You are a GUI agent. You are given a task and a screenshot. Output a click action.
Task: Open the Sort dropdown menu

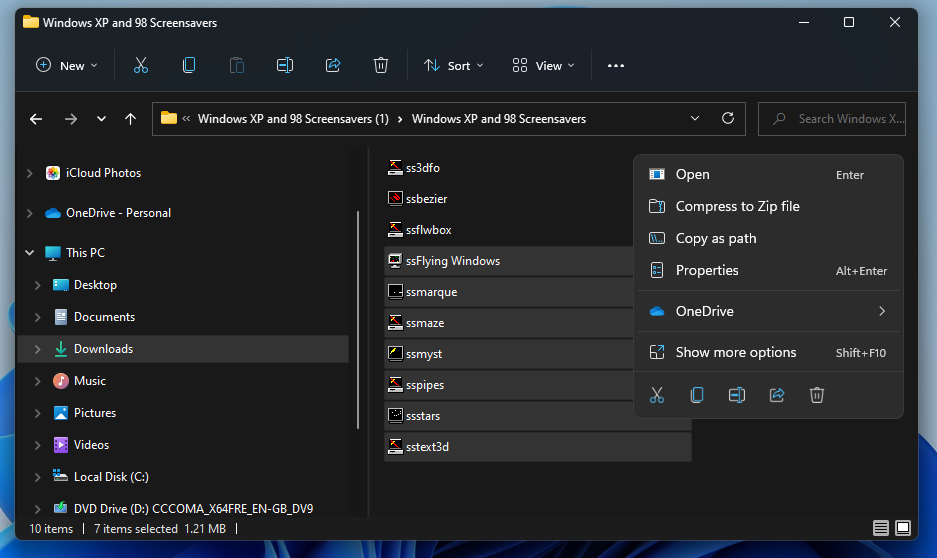point(454,65)
